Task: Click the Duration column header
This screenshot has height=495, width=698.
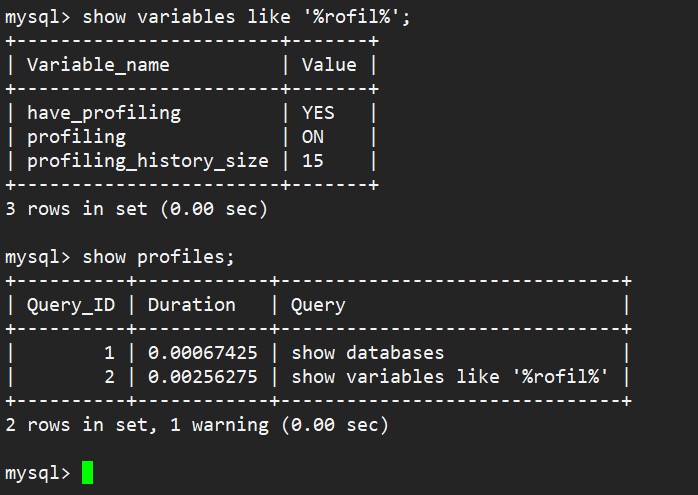Action: pyautogui.click(x=192, y=305)
